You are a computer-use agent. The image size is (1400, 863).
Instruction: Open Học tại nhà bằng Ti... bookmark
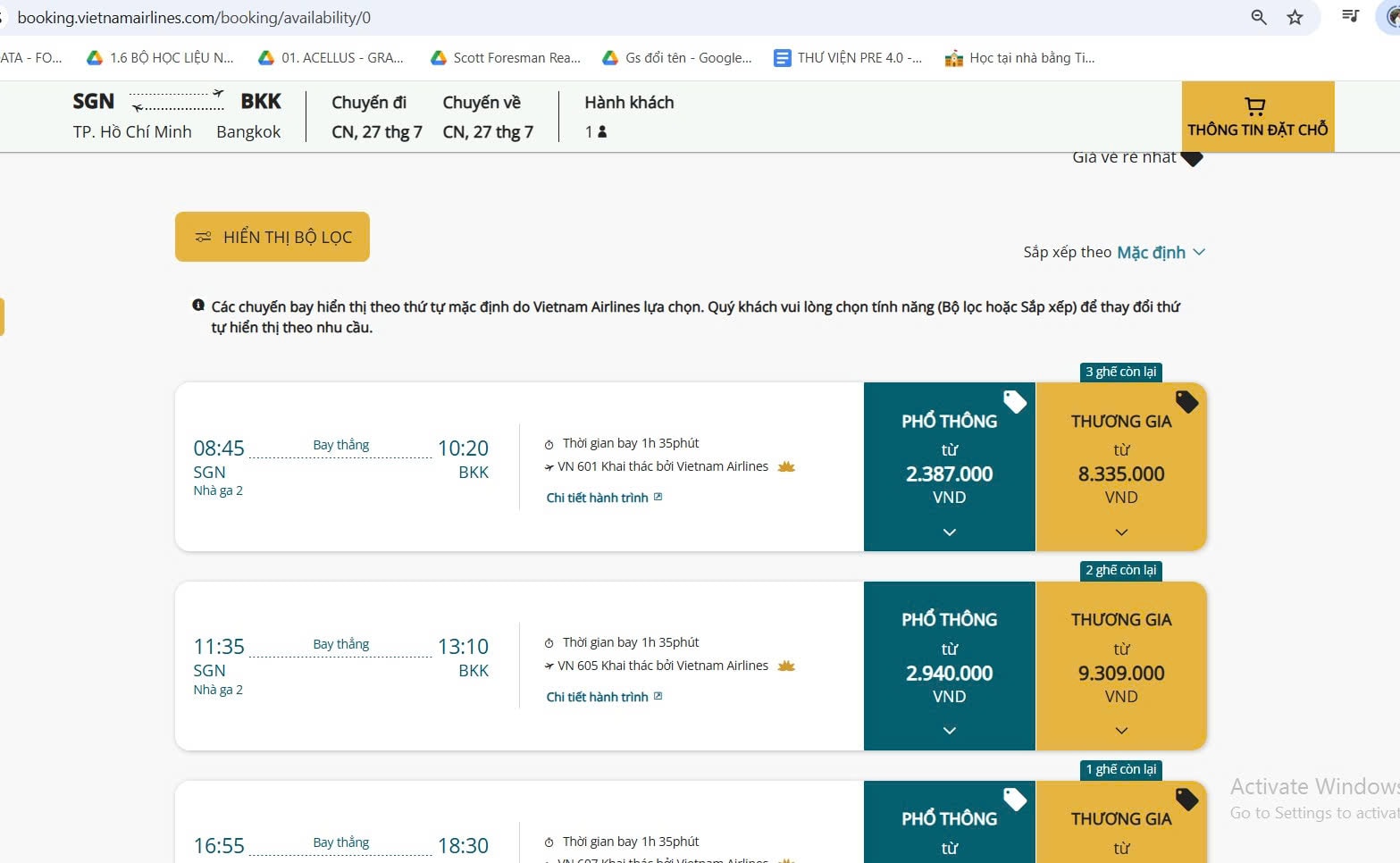tap(1020, 58)
